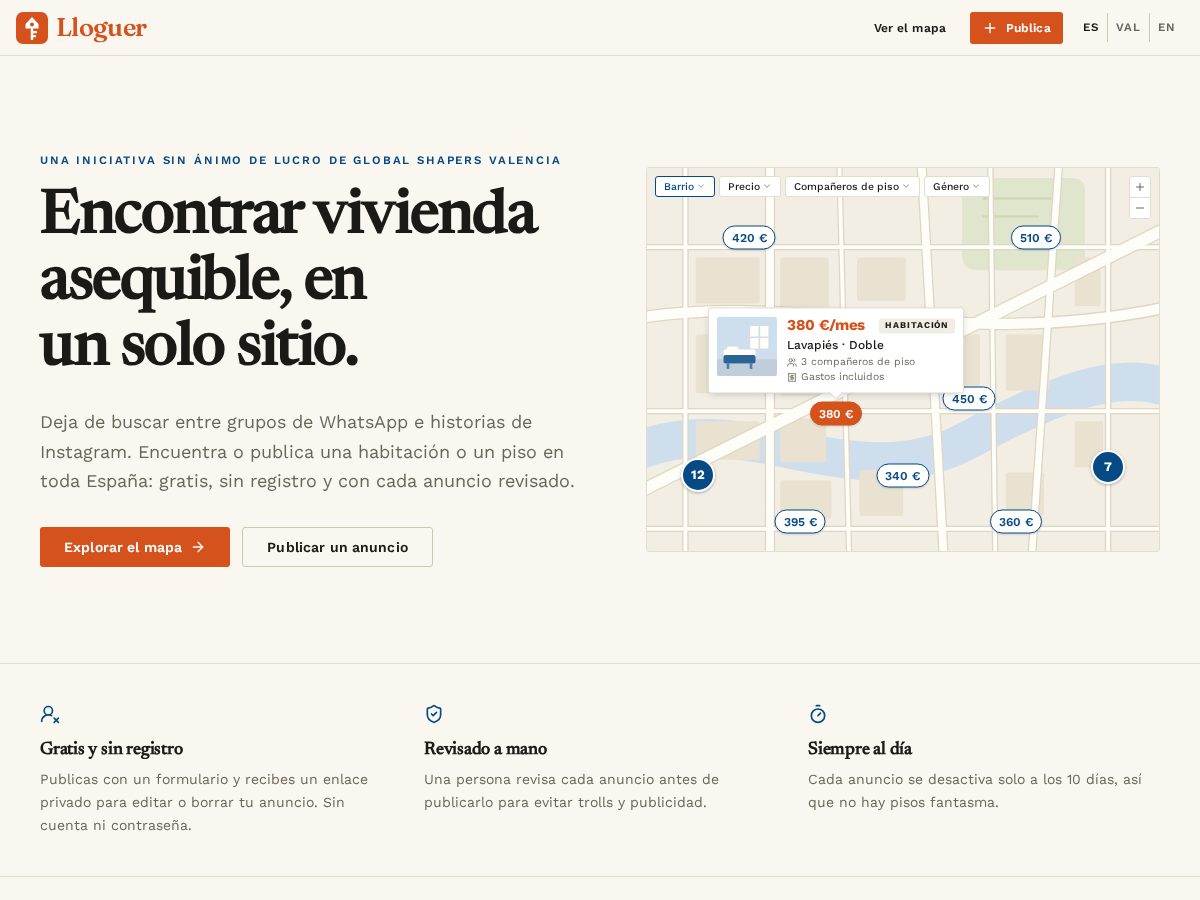The image size is (1200, 900).
Task: Click the Lloguer brand name
Action: point(102,28)
